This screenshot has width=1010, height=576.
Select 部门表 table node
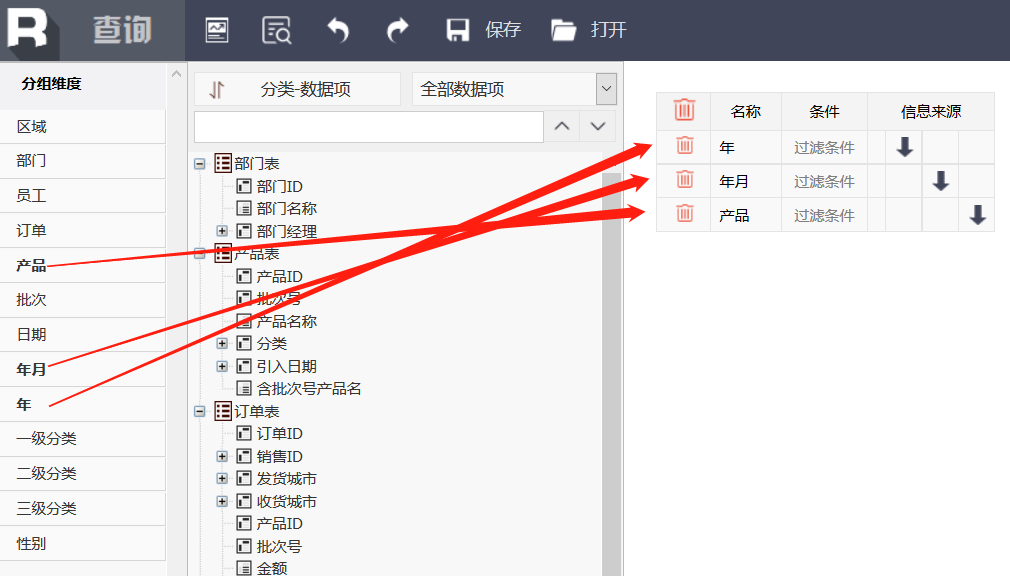pyautogui.click(x=256, y=164)
